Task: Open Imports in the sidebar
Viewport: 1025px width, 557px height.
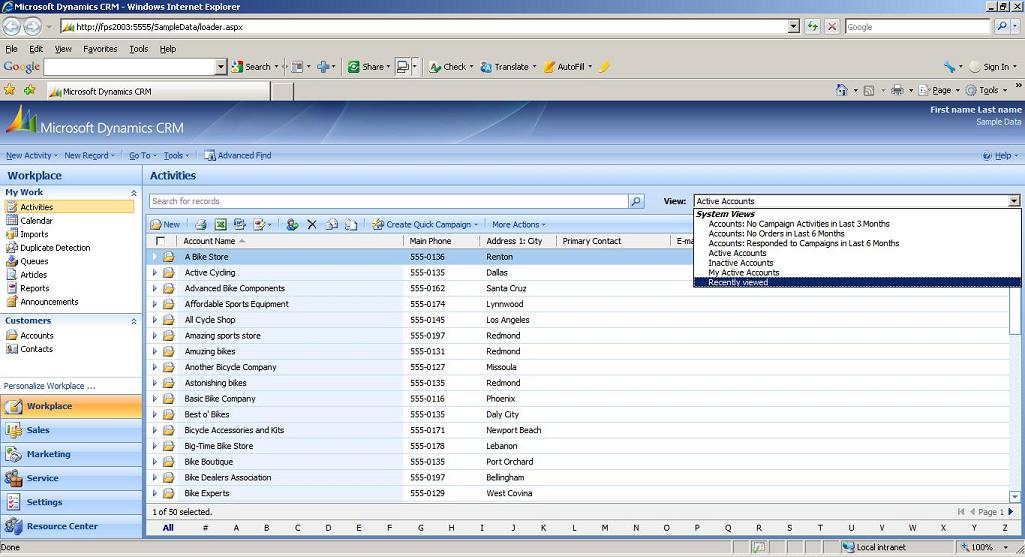Action: coord(34,234)
